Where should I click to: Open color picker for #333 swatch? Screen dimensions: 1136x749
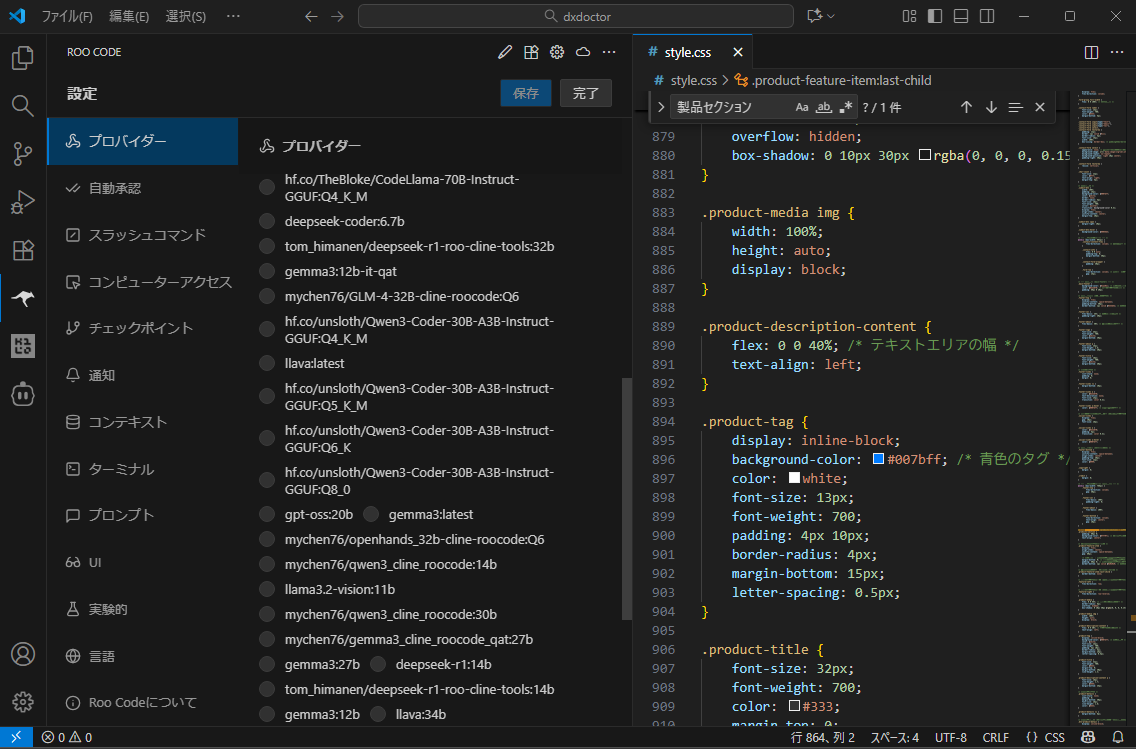(794, 706)
